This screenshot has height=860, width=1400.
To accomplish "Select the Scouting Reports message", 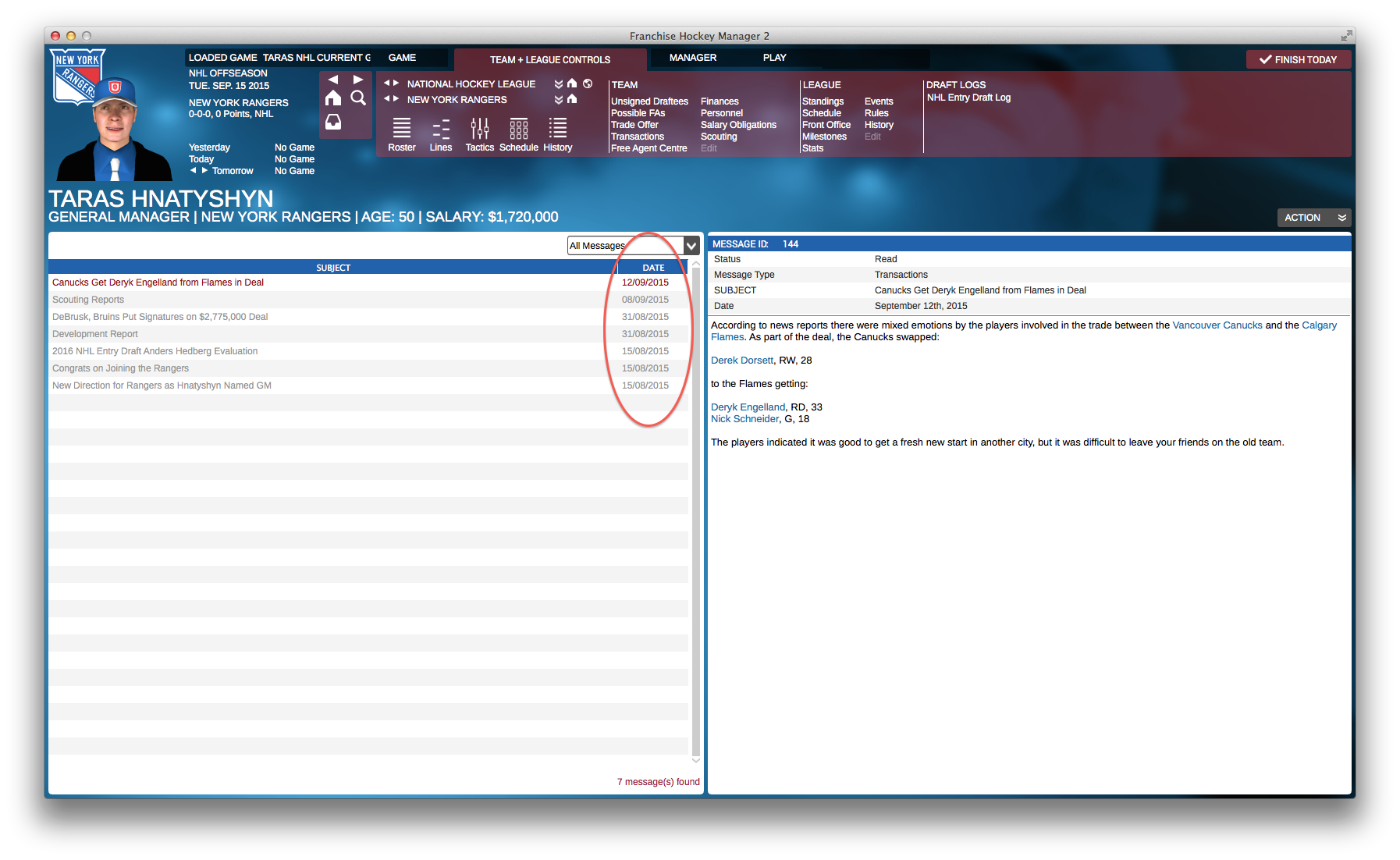I will [88, 300].
